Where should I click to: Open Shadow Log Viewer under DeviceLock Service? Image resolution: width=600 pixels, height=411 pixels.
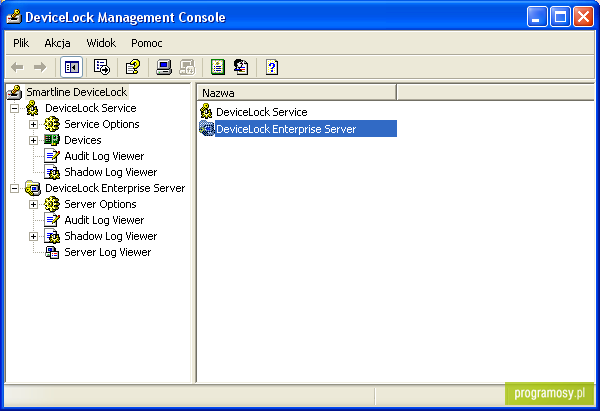coord(111,172)
